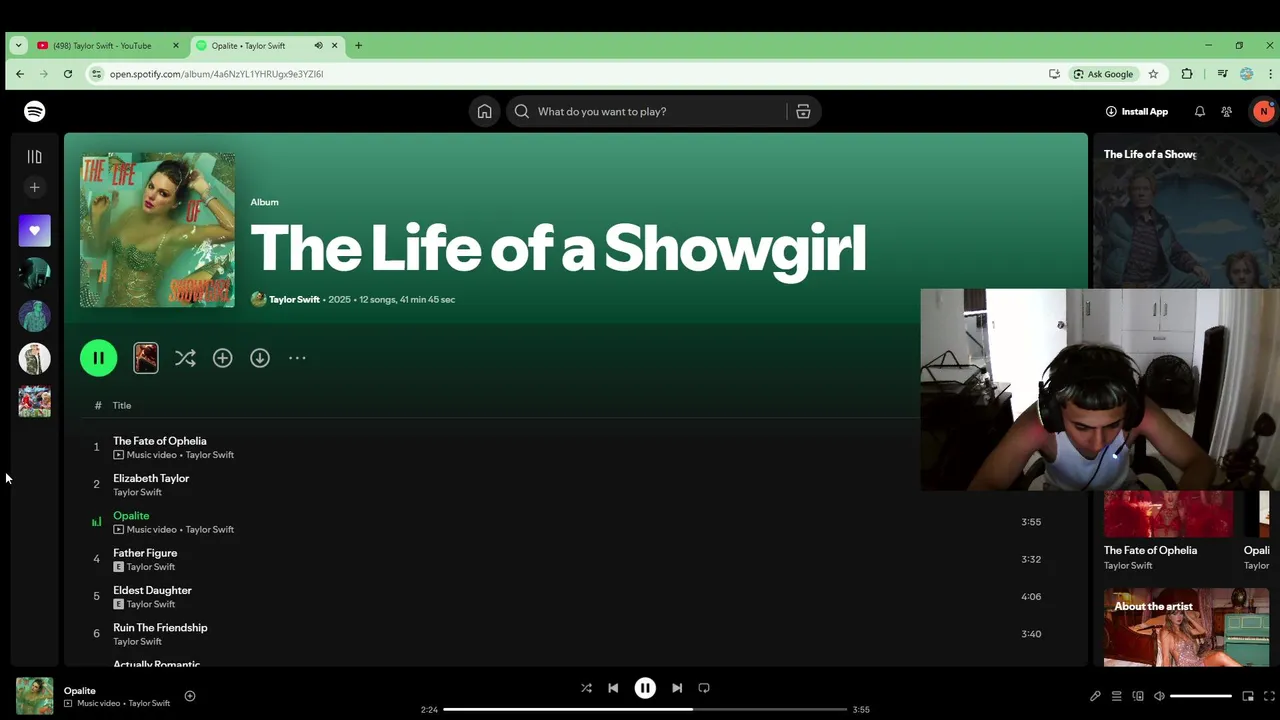Toggle repeat in player bar

click(x=704, y=688)
